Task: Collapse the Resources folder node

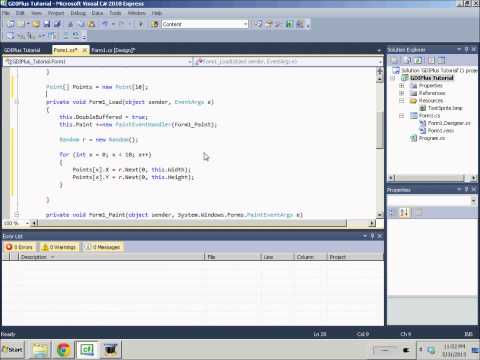Action: click(x=402, y=100)
